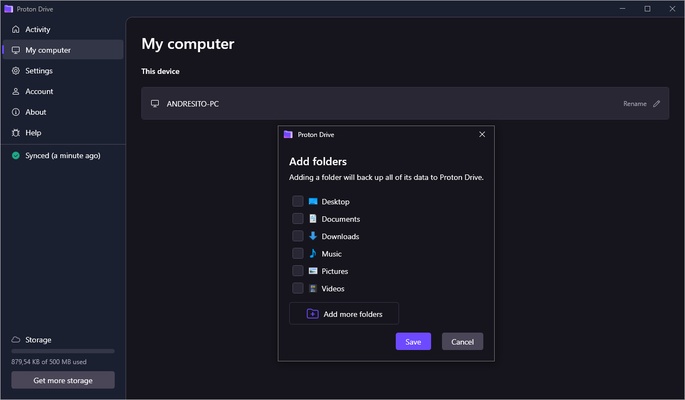Click the Account person icon

coord(16,91)
